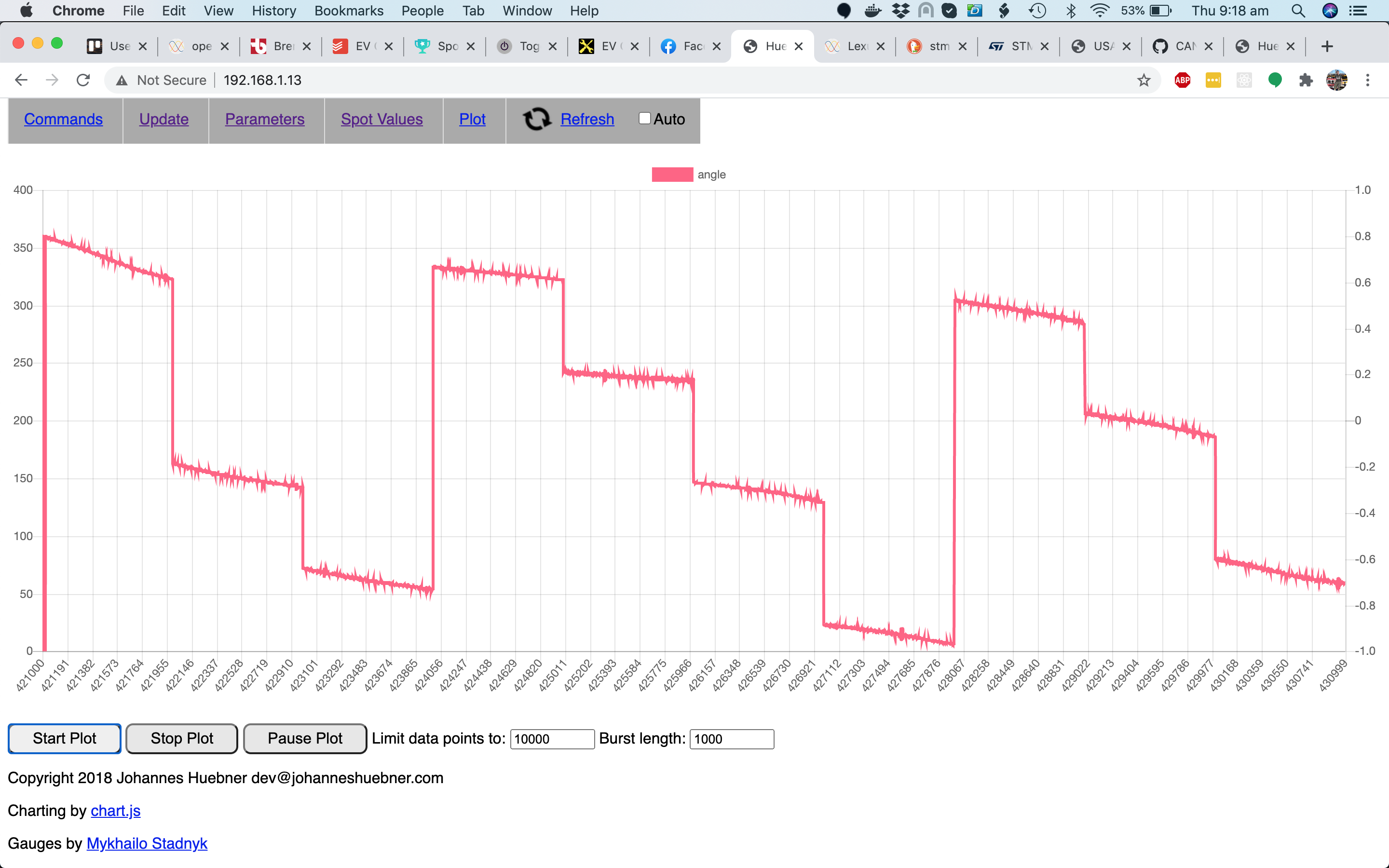Click the Limit data points field
1389x868 pixels.
click(x=552, y=739)
